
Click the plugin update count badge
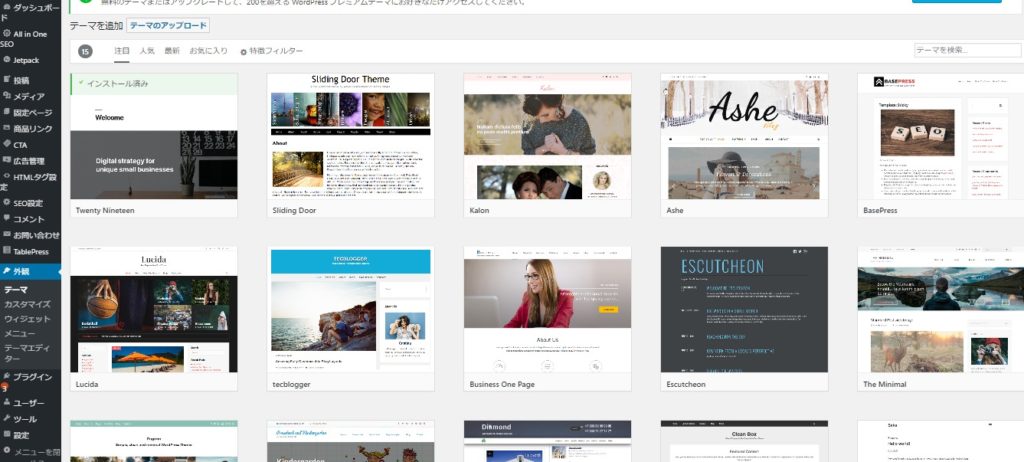(4, 388)
